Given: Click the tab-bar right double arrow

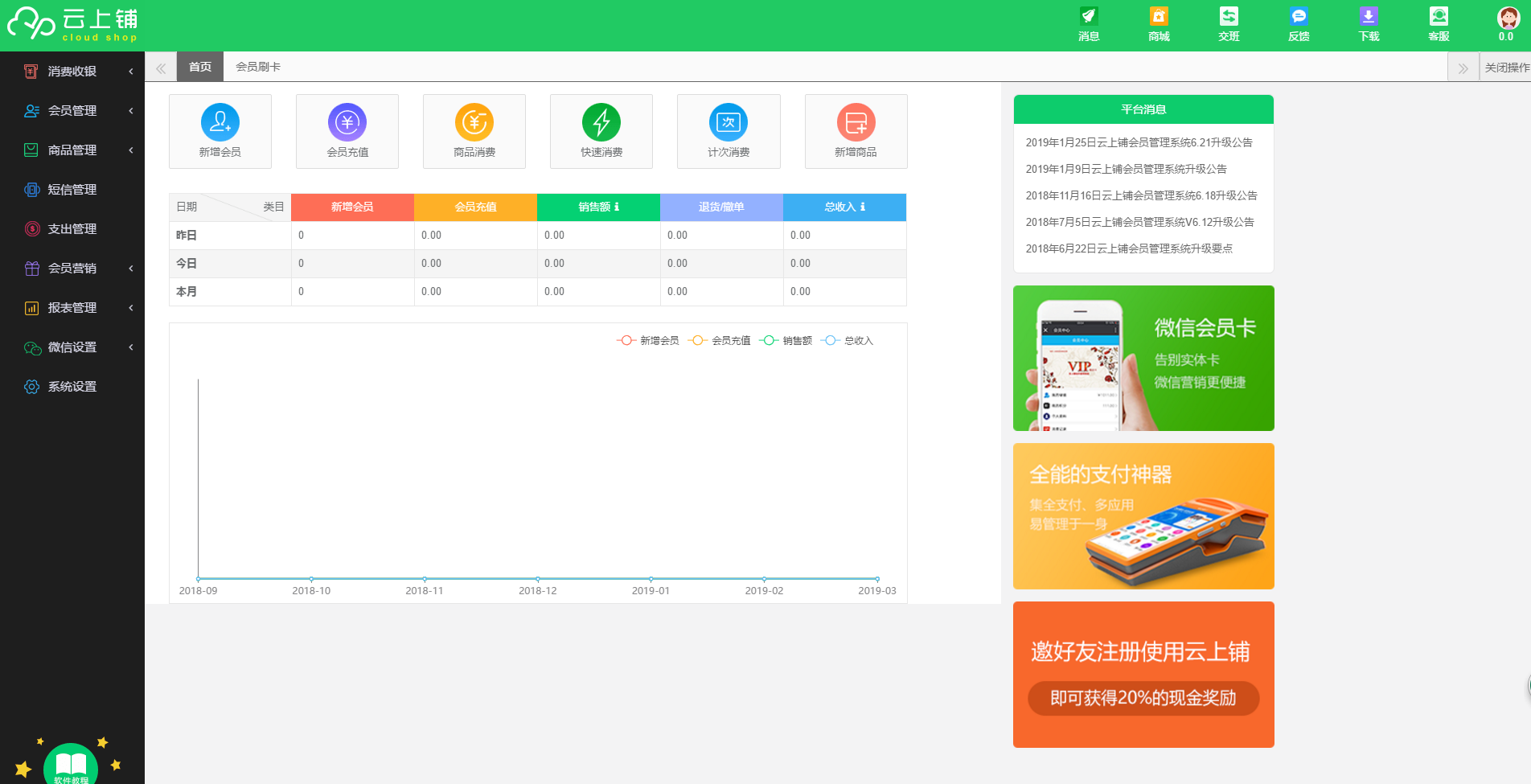Looking at the screenshot, I should click(x=1463, y=68).
